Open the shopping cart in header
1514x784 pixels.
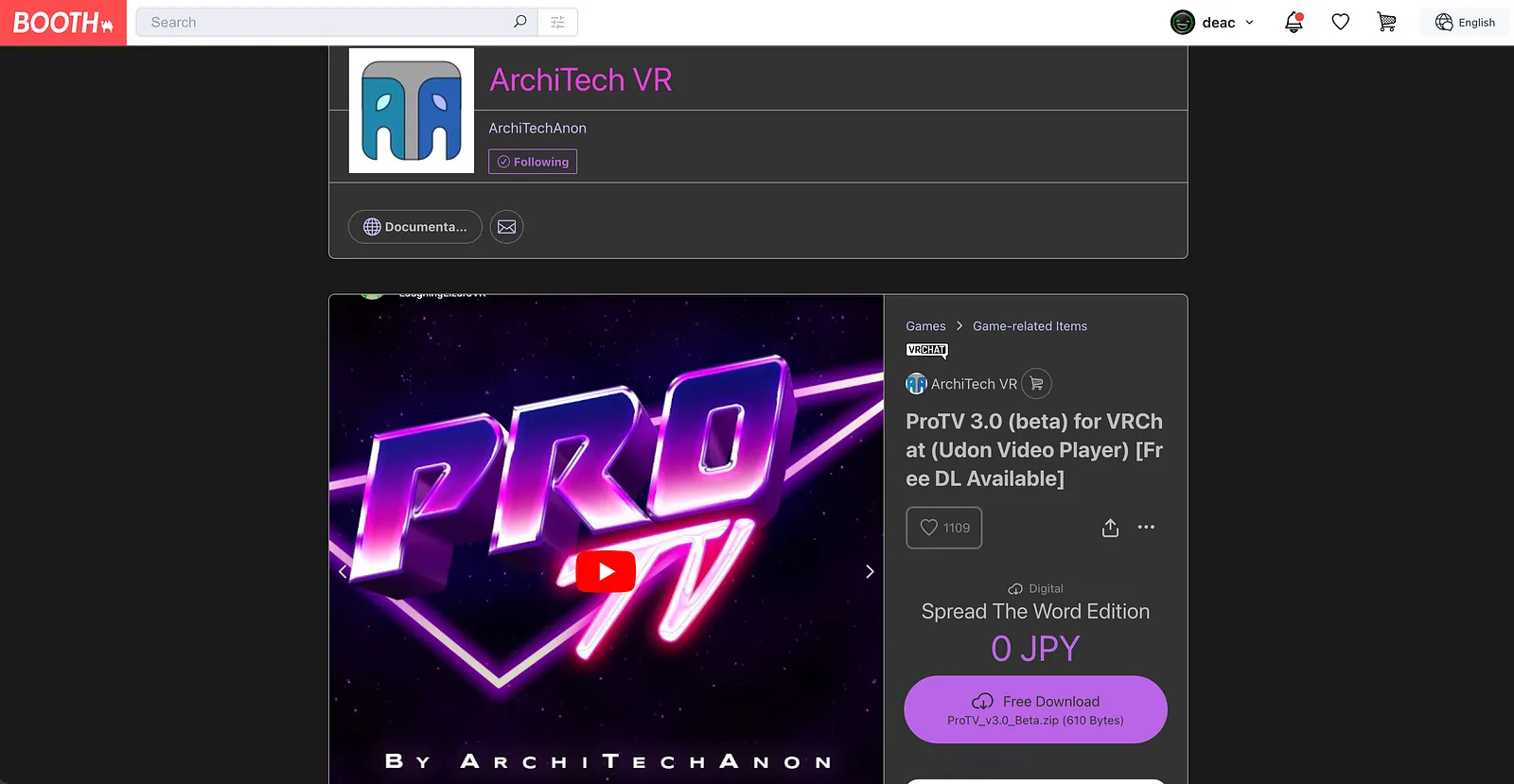tap(1386, 22)
